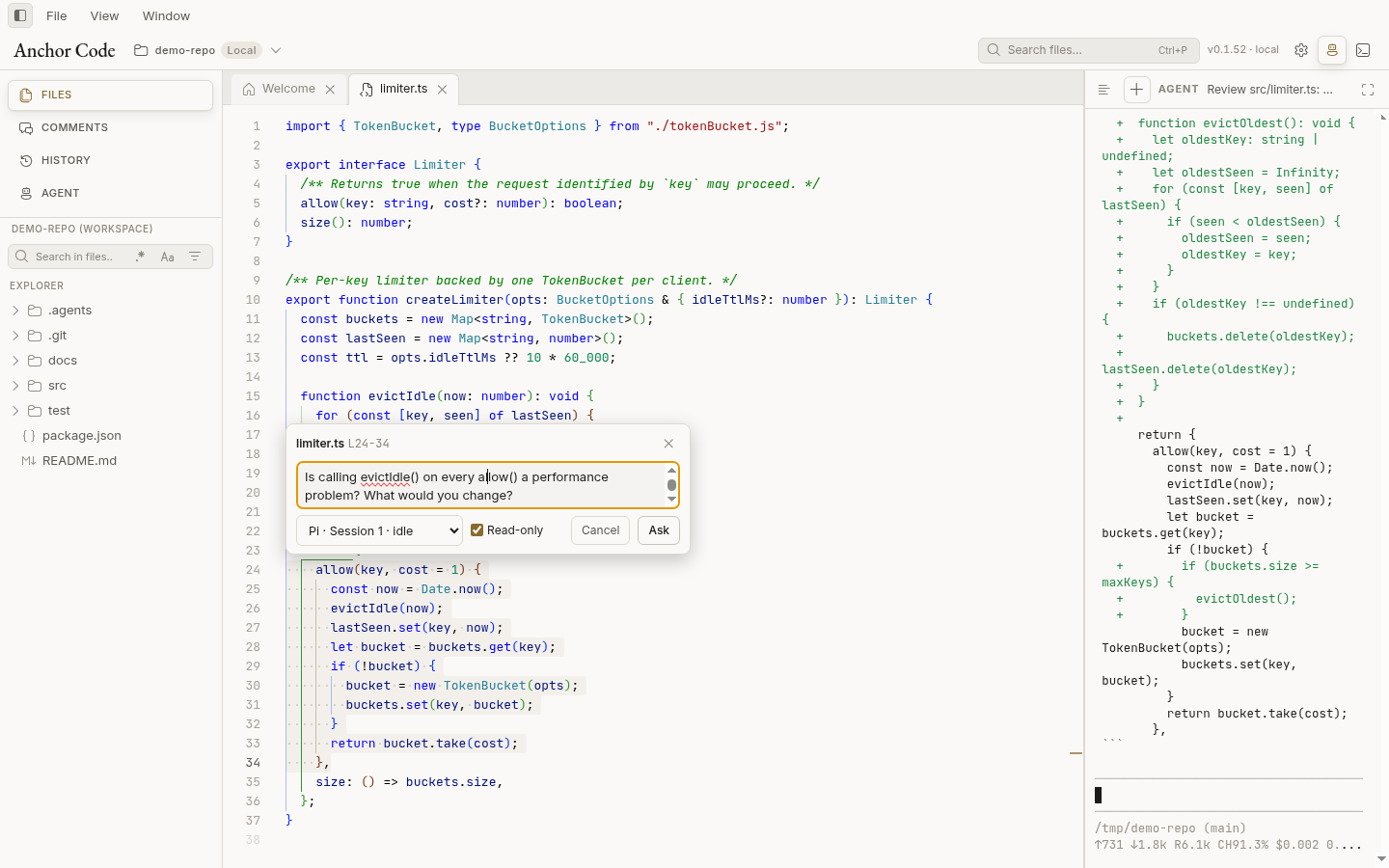Open the settings gear
Screen dimensions: 1389x868
[1301, 50]
